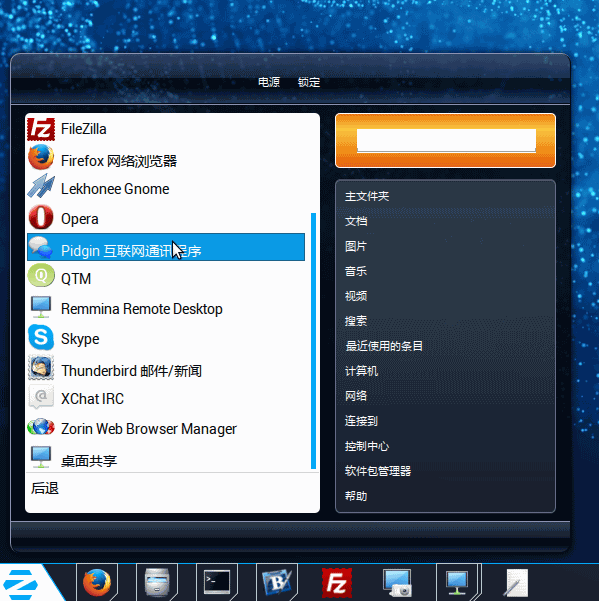
Task: Click the 锁定 lock button
Action: click(x=309, y=82)
